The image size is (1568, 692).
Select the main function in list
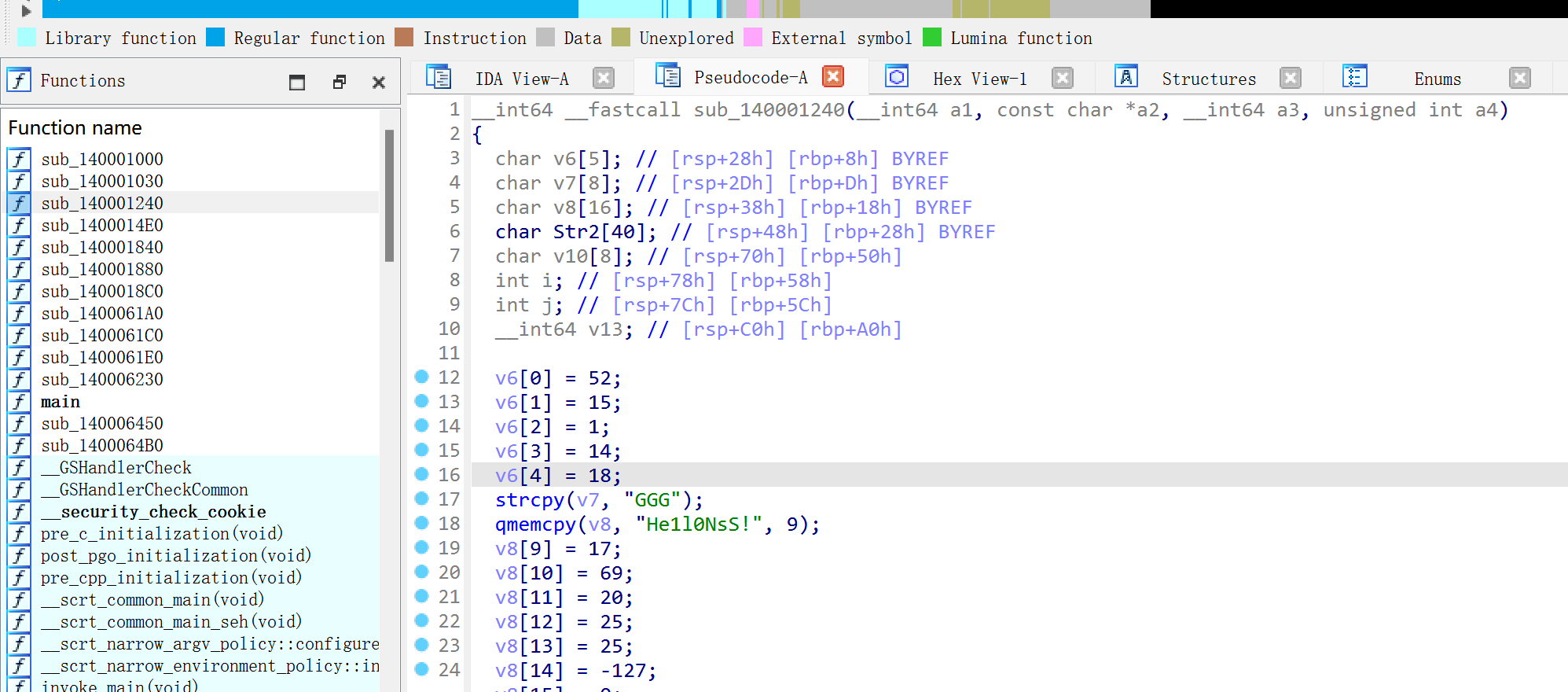click(x=61, y=401)
